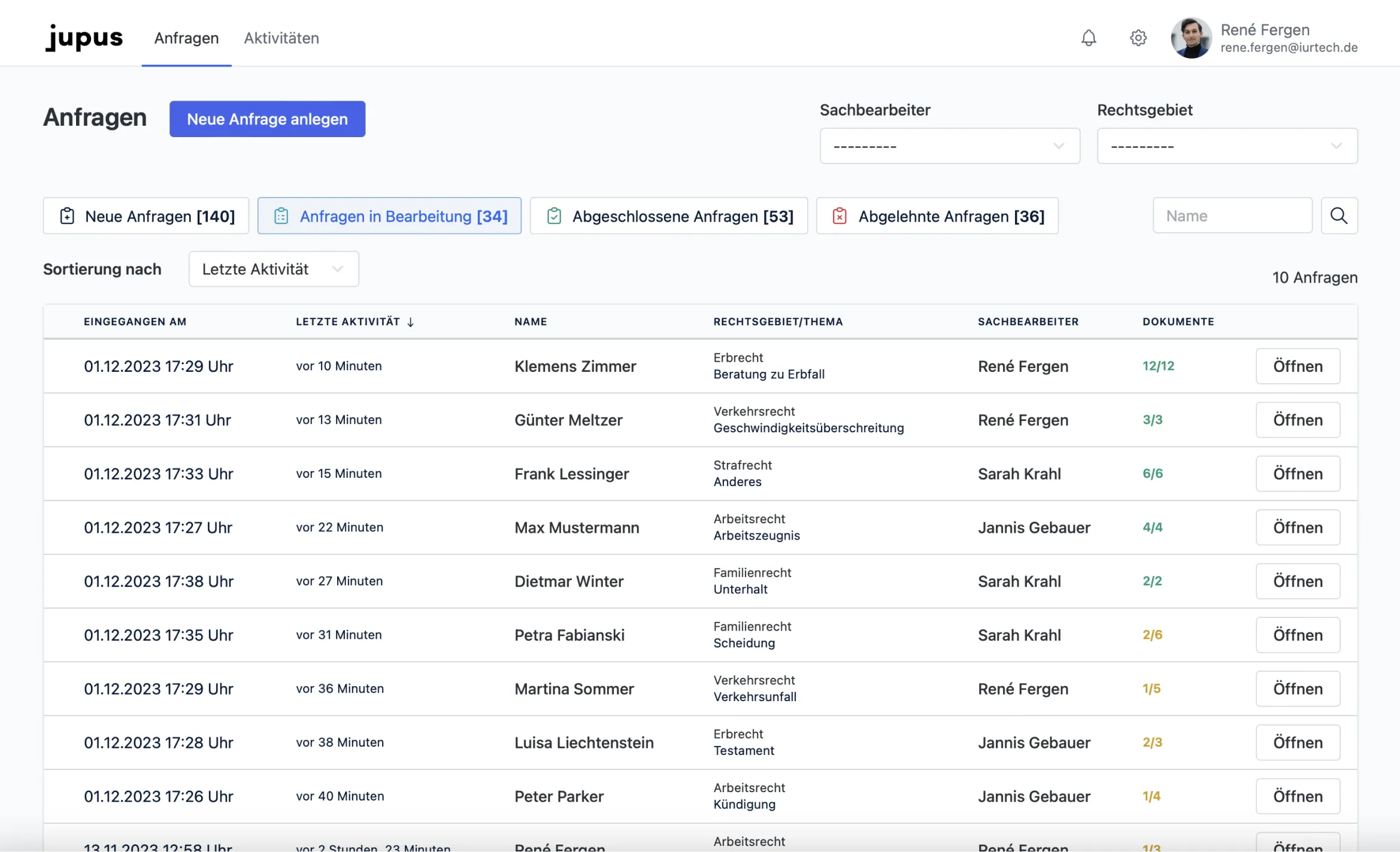Screen dimensions: 1400x852
Task: Click clipboard icon in Anfragen in Bearbeitung tab
Action: point(281,216)
